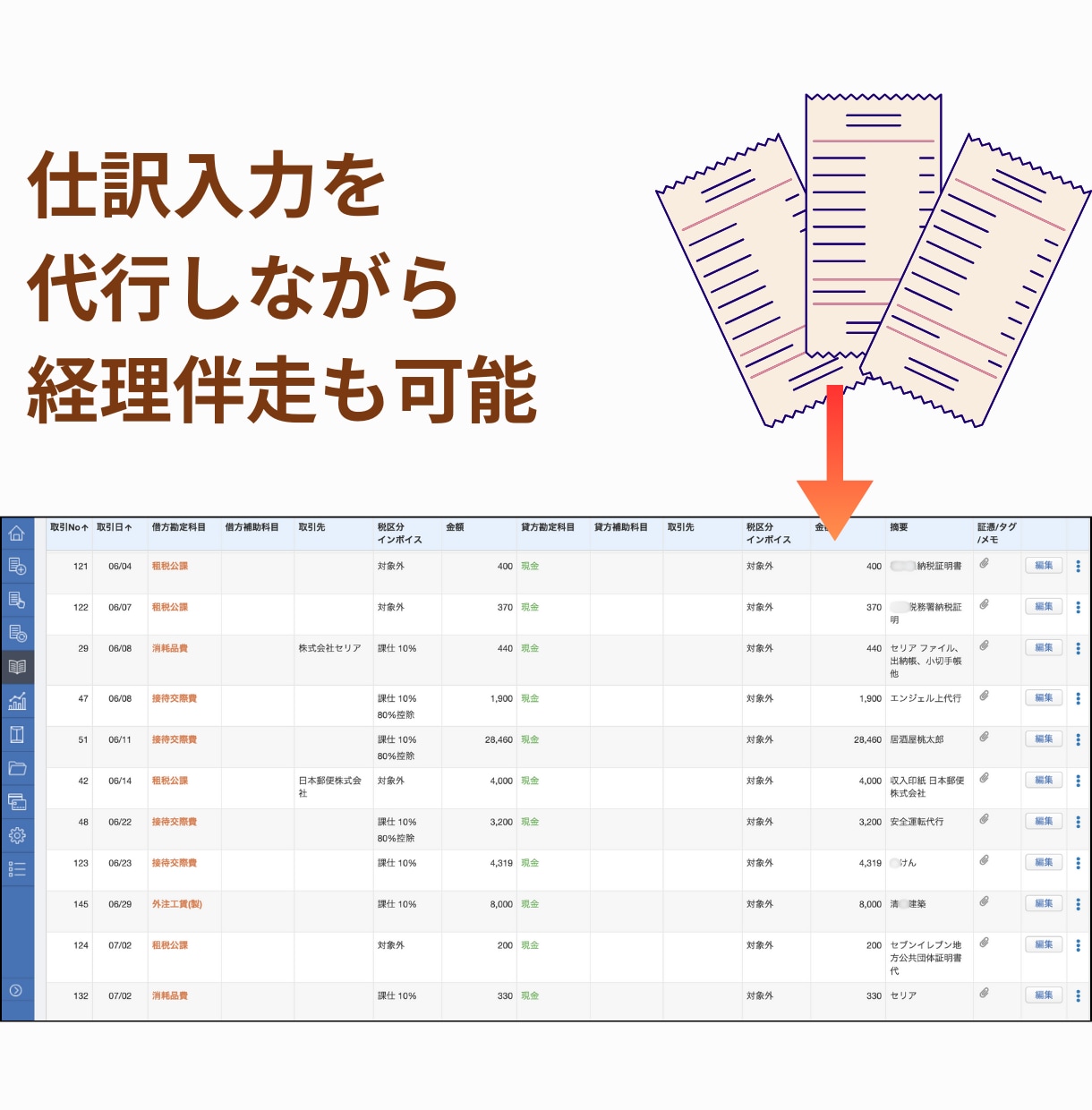The width and height of the screenshot is (1092, 1110).
Task: Click the checklist icon in the sidebar
Action: coord(16,869)
